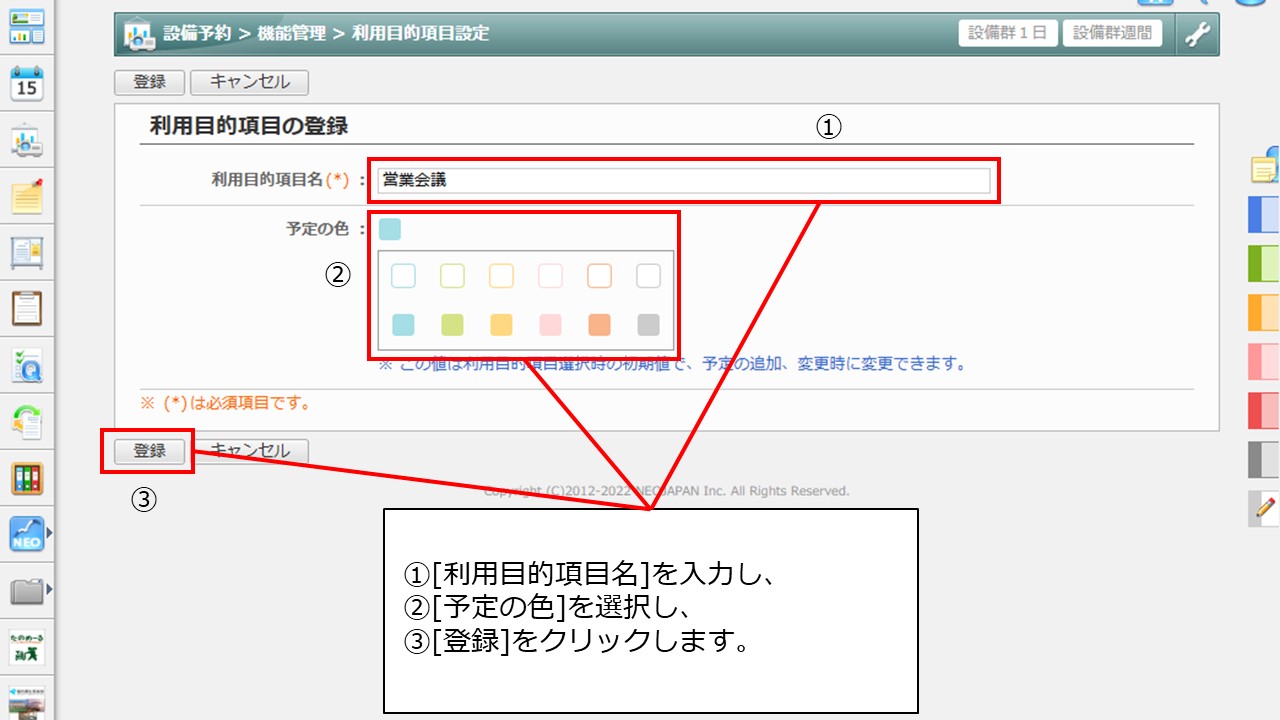Image resolution: width=1280 pixels, height=720 pixels.
Task: Click the ※ (*)は必須項目です。 note
Action: click(x=225, y=404)
